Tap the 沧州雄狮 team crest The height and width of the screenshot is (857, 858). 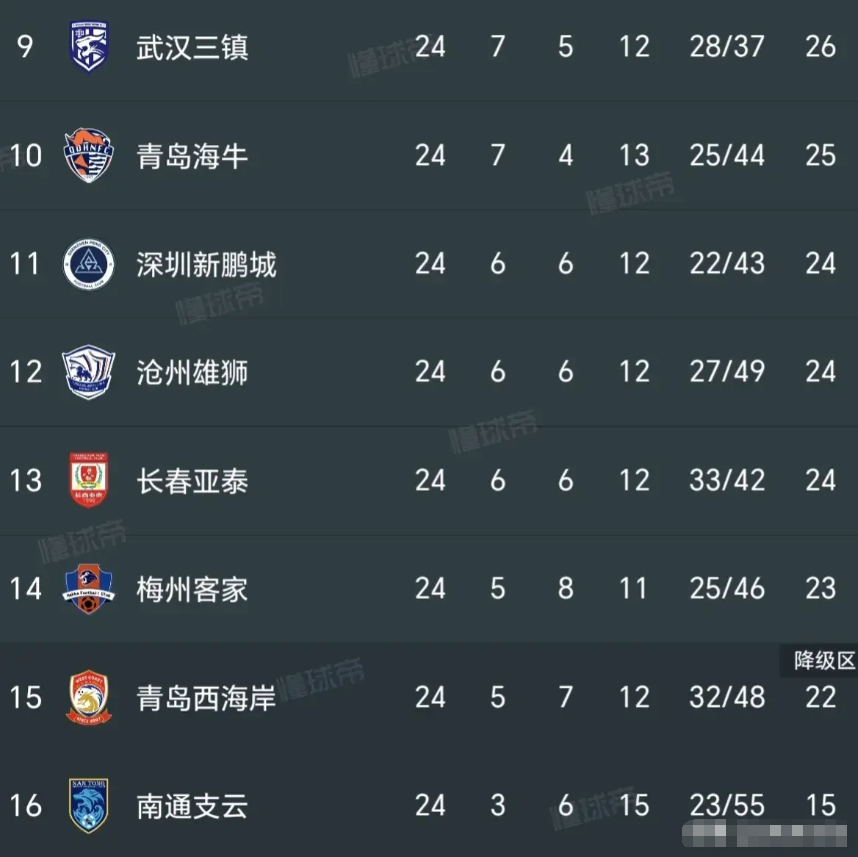(x=89, y=372)
